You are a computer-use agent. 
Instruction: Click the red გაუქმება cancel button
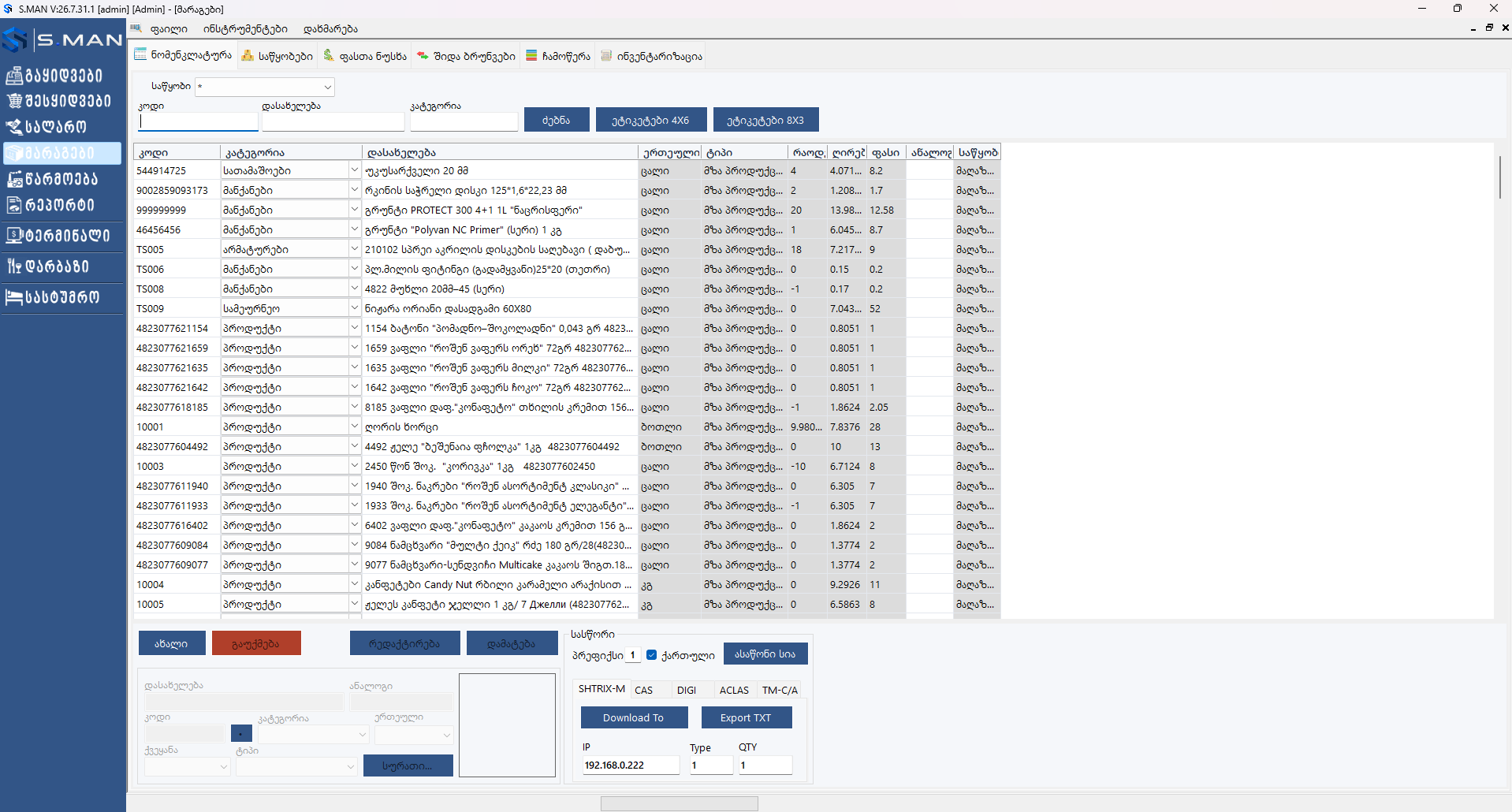click(x=256, y=643)
